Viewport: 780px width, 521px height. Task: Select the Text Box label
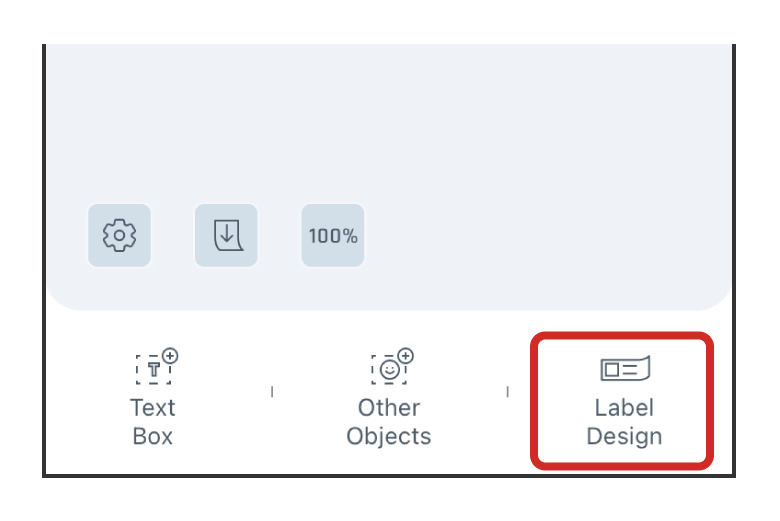coord(152,422)
